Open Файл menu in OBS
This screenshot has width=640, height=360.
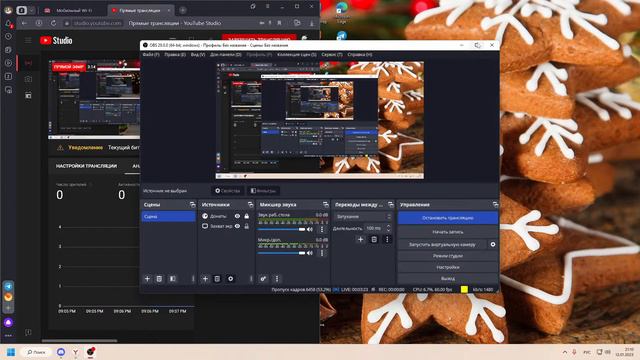coord(151,54)
